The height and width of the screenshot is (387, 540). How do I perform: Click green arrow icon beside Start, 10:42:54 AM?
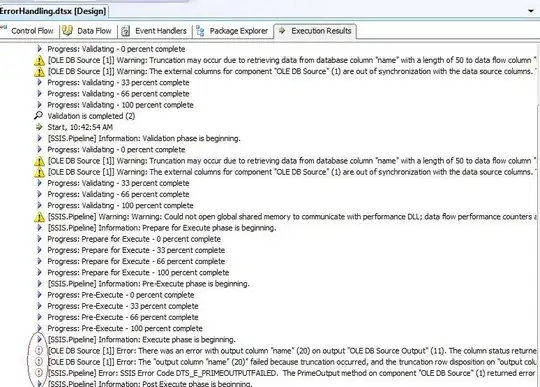pos(39,127)
